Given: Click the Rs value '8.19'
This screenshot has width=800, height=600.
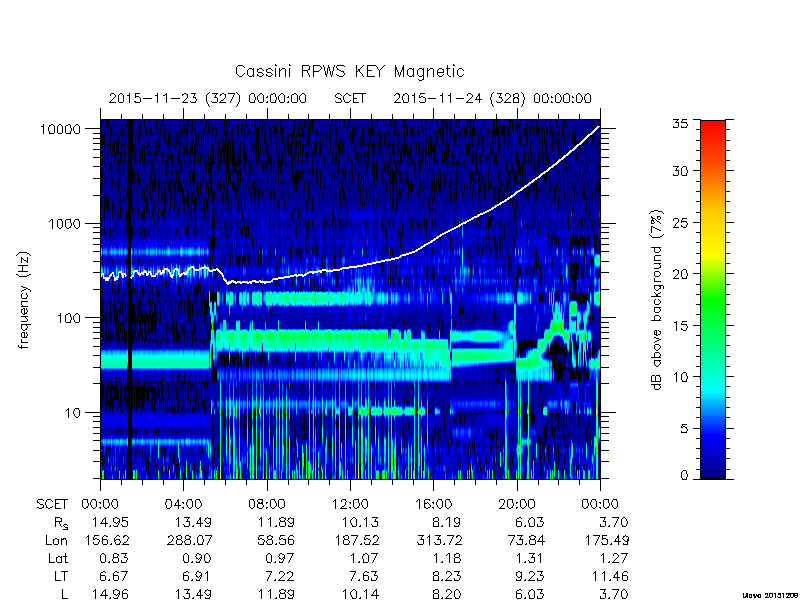Looking at the screenshot, I should [x=447, y=522].
